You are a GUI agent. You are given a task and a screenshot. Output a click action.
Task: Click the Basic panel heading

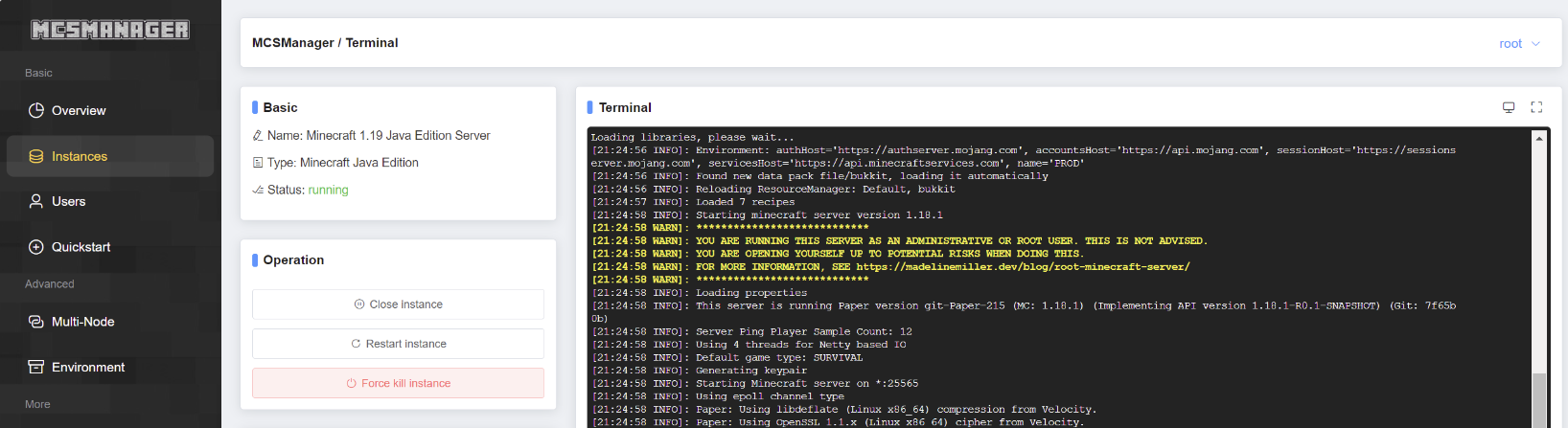click(x=280, y=108)
